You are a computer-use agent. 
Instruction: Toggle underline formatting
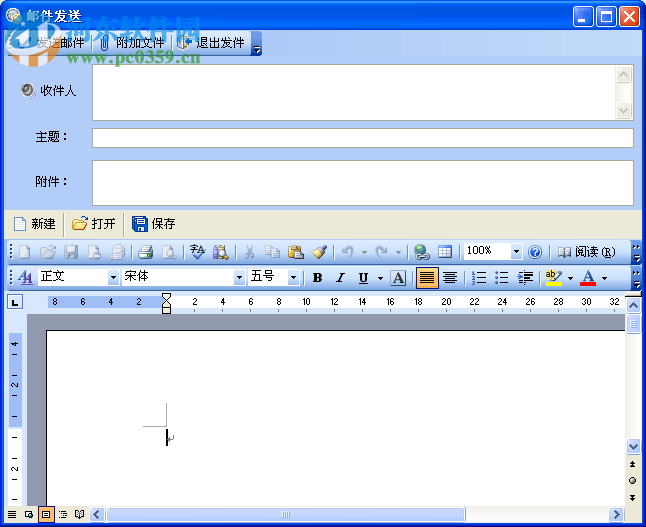point(363,278)
